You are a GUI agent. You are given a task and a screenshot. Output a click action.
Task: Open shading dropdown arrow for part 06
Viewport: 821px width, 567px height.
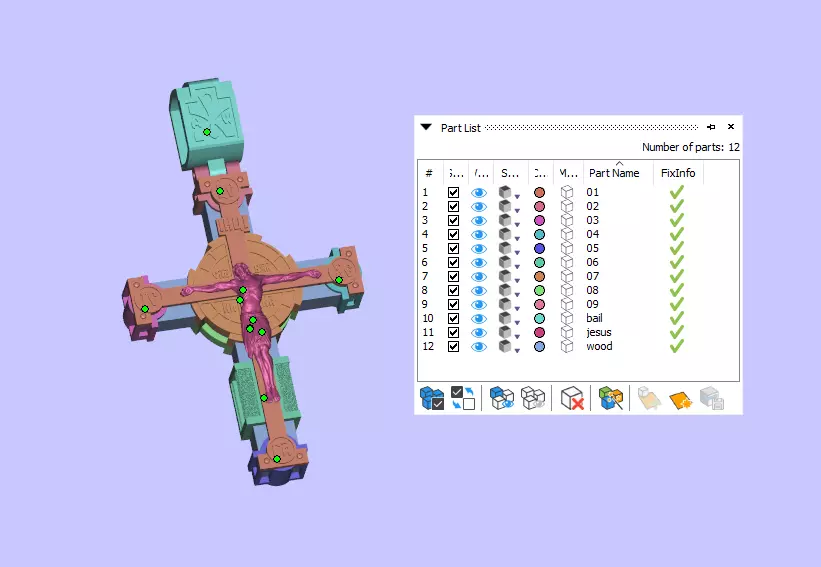pos(517,266)
